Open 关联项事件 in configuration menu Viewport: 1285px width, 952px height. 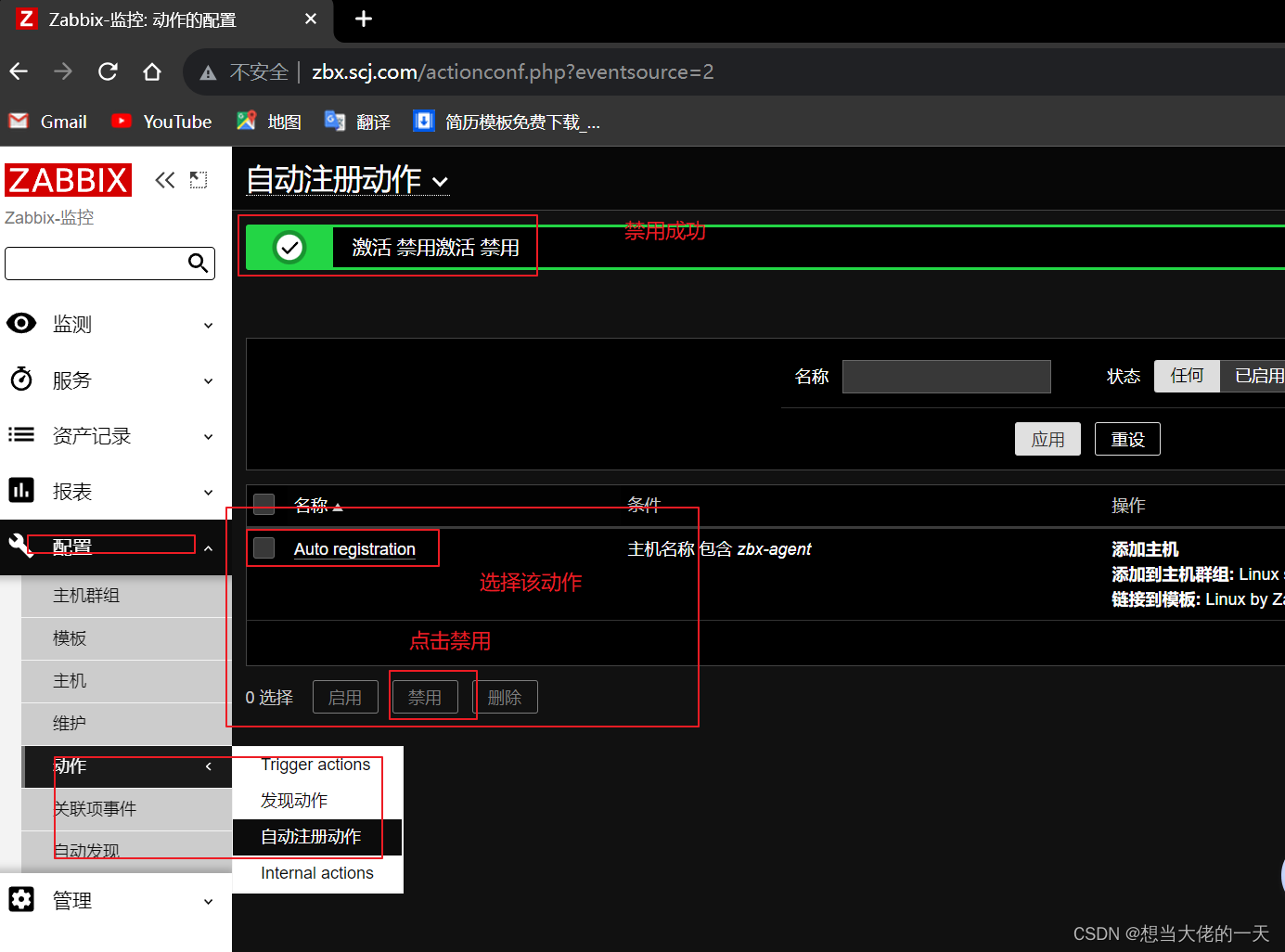click(126, 809)
